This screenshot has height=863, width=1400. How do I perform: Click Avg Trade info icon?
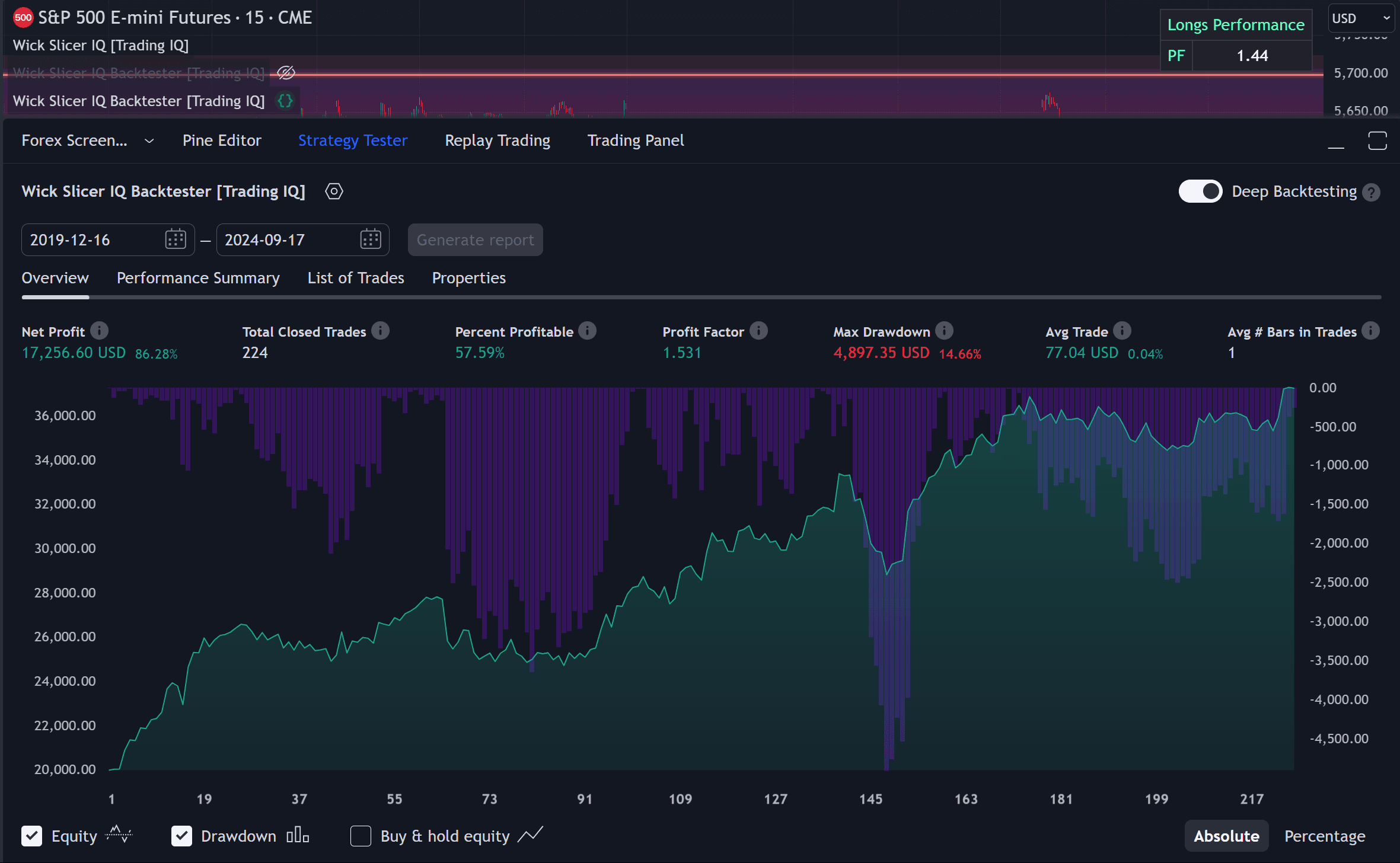(1122, 331)
